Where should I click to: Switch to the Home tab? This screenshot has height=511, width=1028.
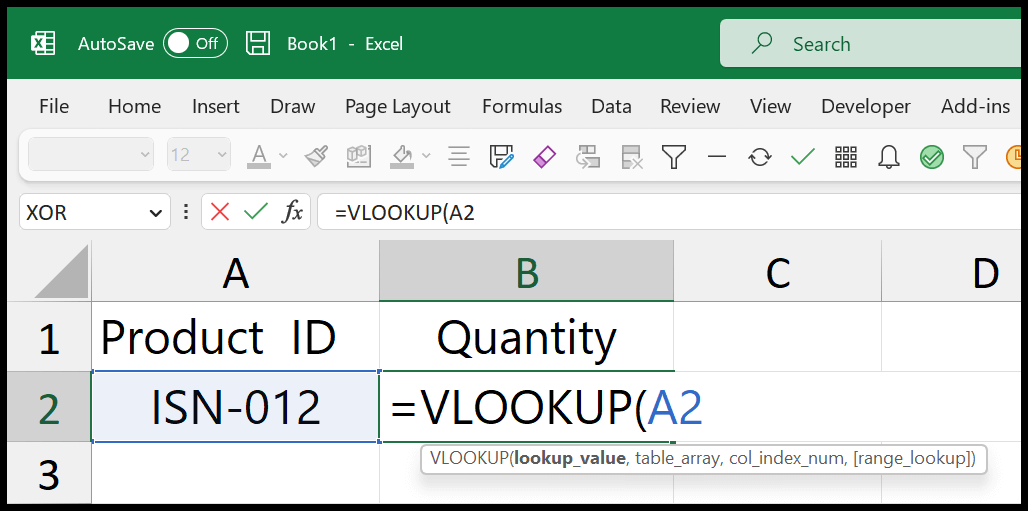click(134, 106)
